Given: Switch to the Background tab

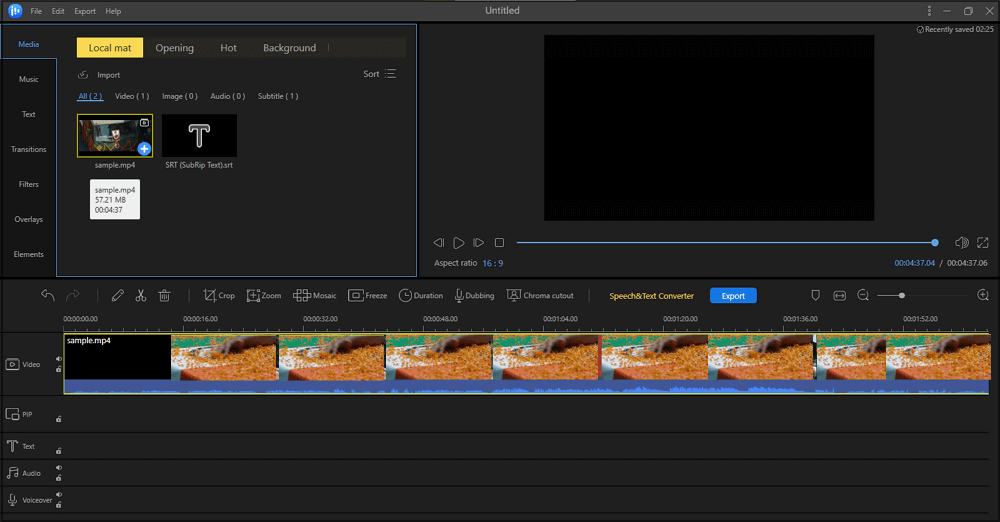Looking at the screenshot, I should pos(289,48).
